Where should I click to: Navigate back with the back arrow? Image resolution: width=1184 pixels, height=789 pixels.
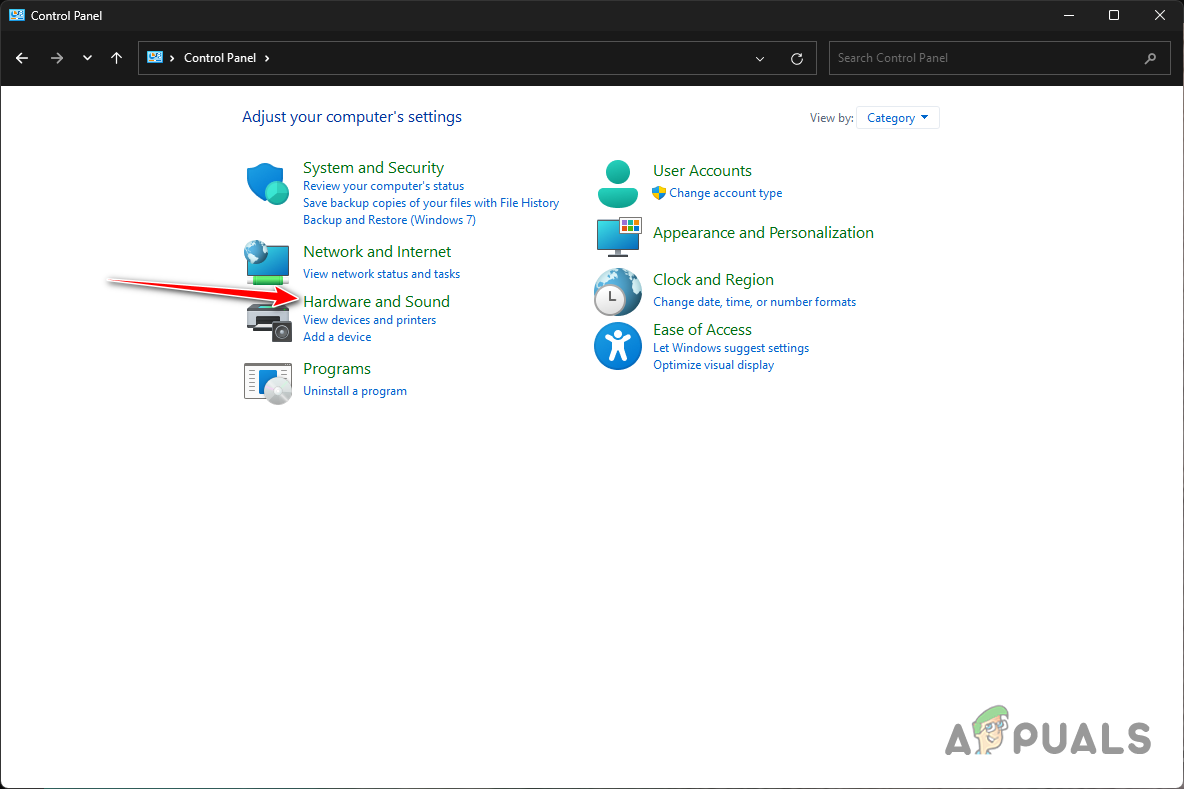pyautogui.click(x=22, y=58)
